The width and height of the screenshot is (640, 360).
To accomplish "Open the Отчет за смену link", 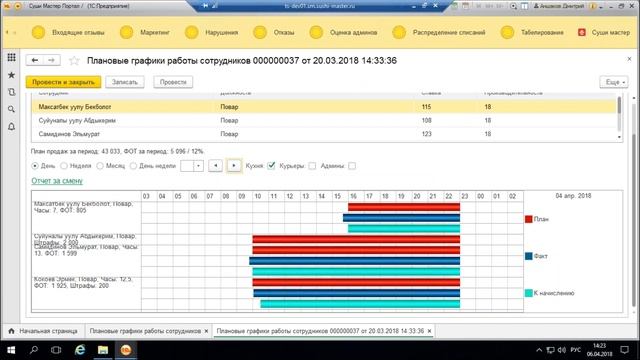I will pos(57,181).
